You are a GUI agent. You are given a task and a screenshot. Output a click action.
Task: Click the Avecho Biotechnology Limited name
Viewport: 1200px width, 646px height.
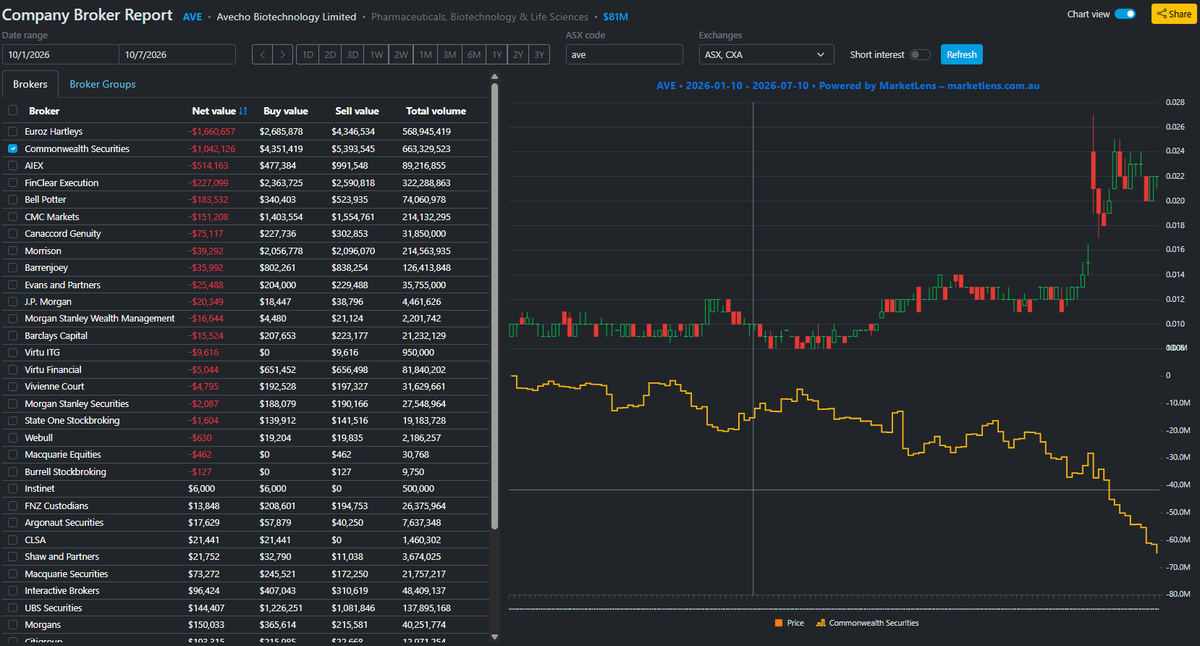coord(286,18)
